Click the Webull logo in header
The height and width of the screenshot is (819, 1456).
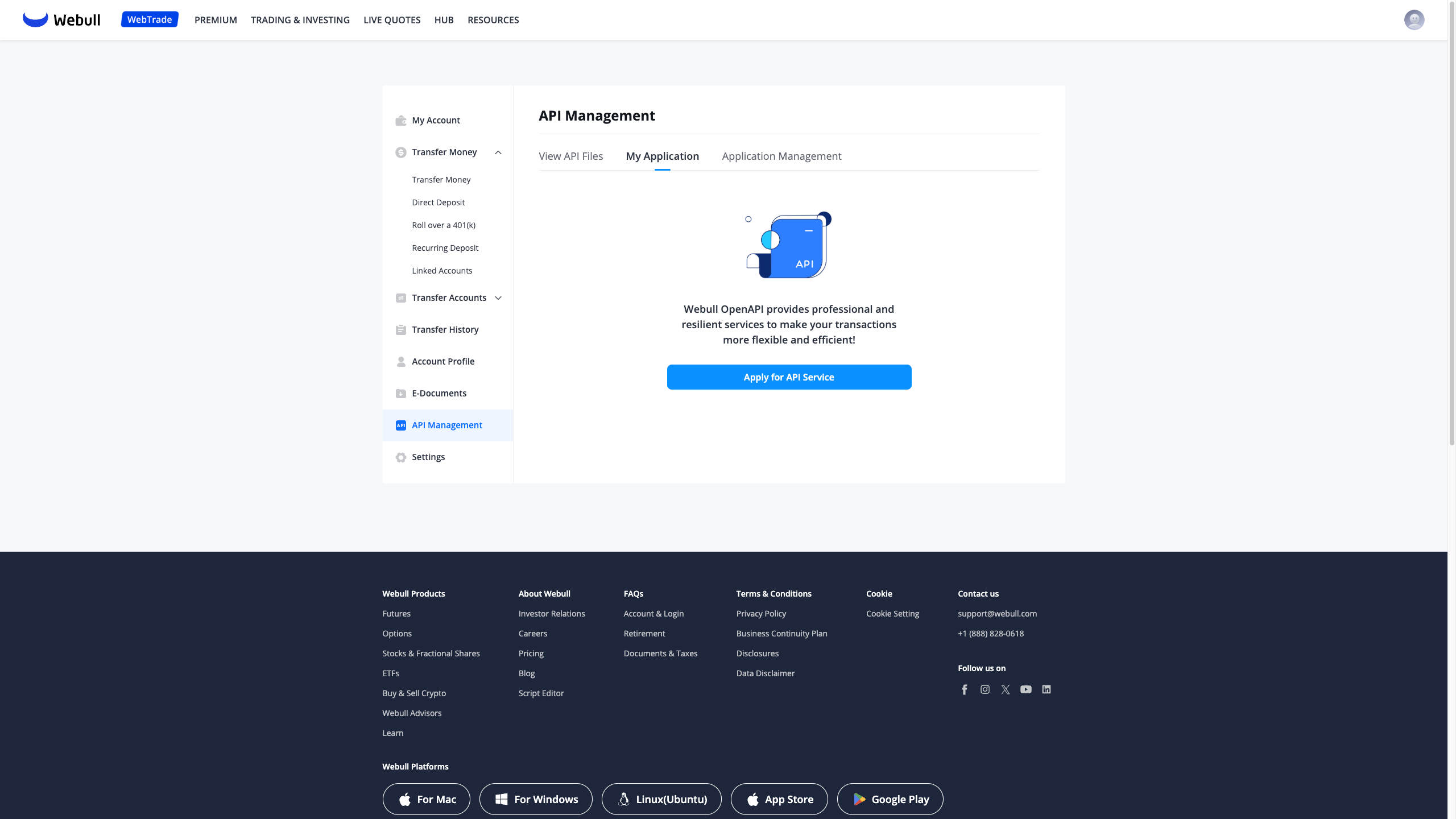61,20
